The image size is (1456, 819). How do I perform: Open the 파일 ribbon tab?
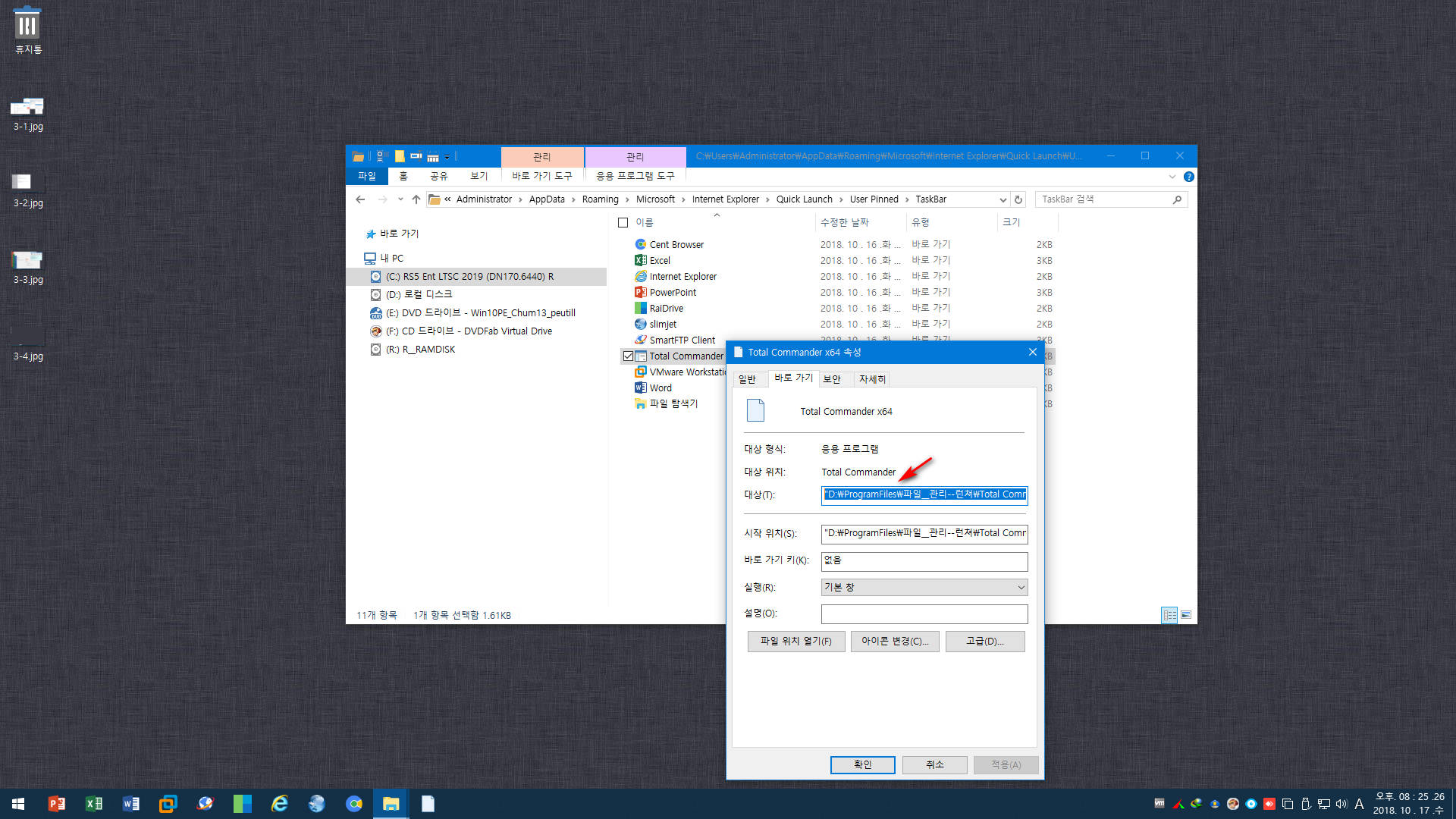pyautogui.click(x=367, y=176)
